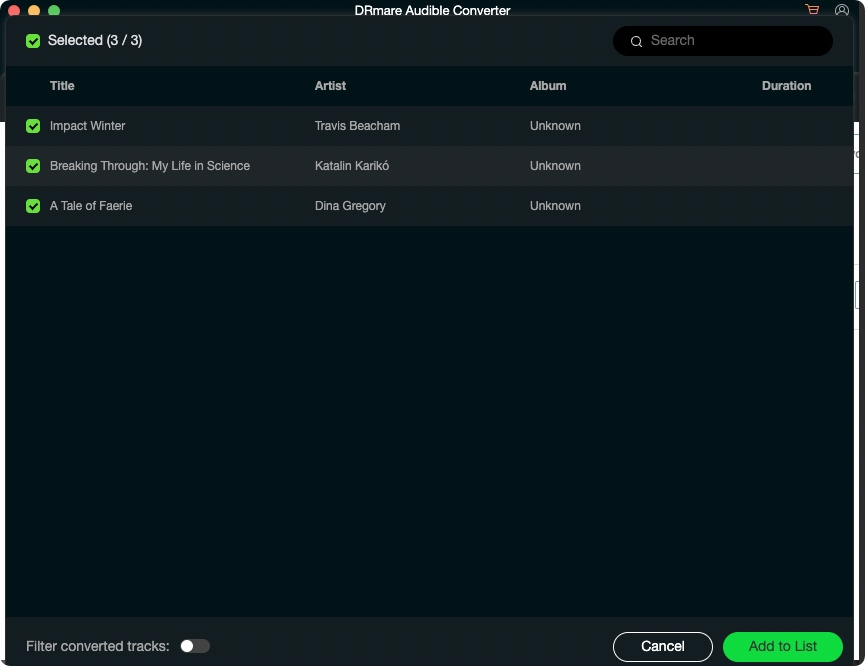The image size is (865, 666).
Task: Open the Audible store cart icon
Action: 811,10
